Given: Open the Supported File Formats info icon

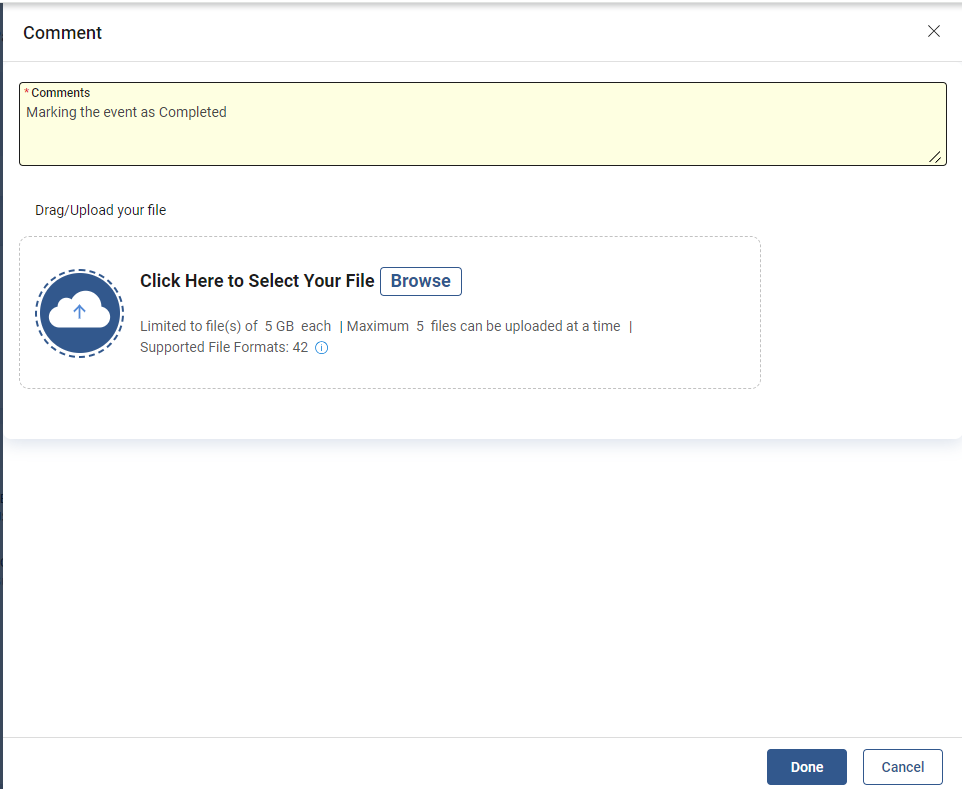Looking at the screenshot, I should click(322, 348).
